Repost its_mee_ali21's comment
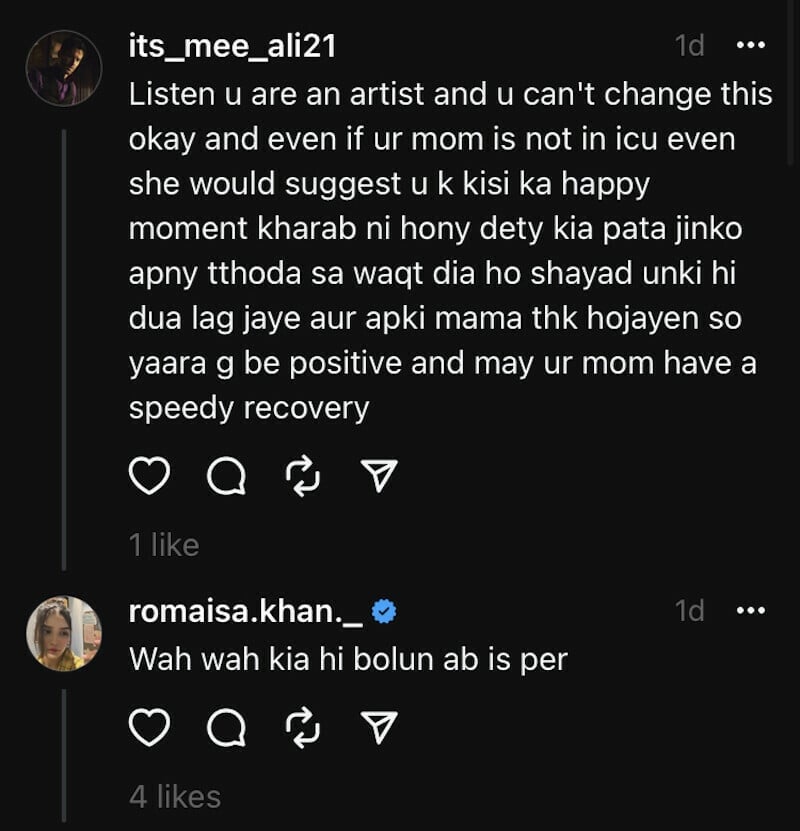Image resolution: width=800 pixels, height=831 pixels. point(301,479)
